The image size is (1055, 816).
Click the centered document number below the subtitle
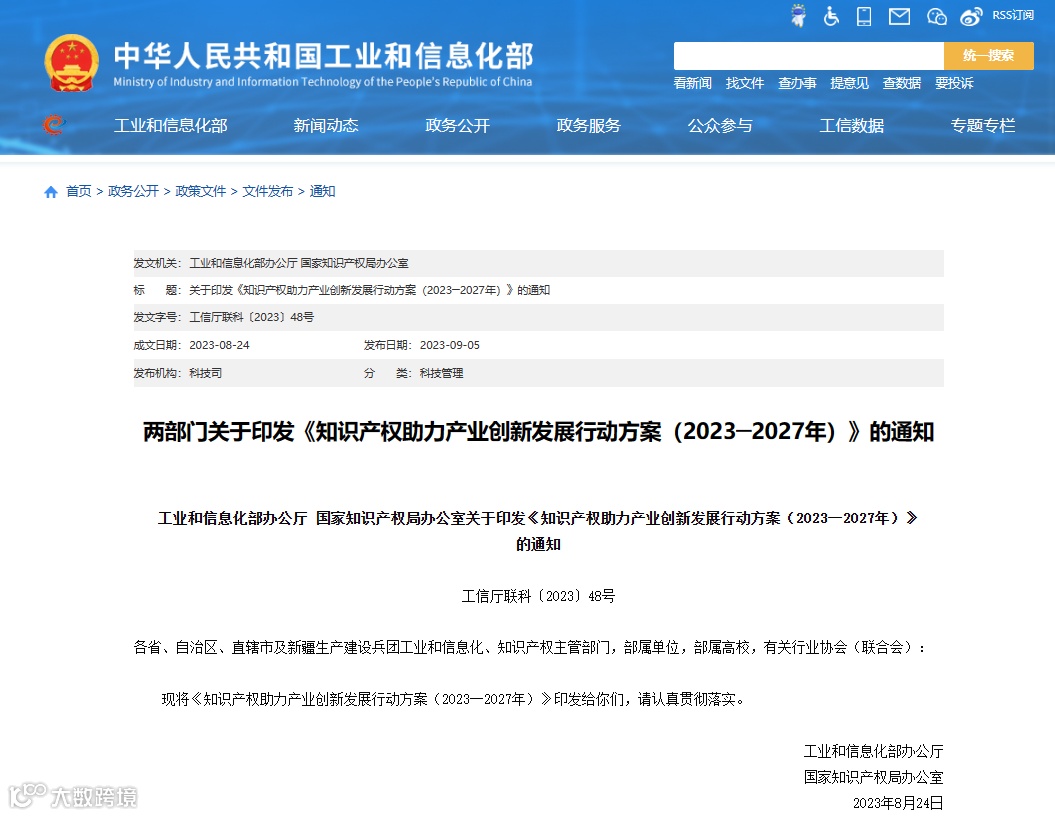(x=538, y=597)
